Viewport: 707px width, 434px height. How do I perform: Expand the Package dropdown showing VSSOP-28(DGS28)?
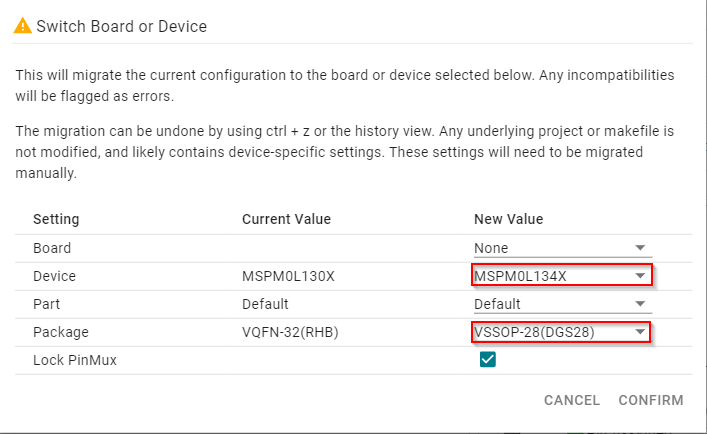pyautogui.click(x=561, y=332)
